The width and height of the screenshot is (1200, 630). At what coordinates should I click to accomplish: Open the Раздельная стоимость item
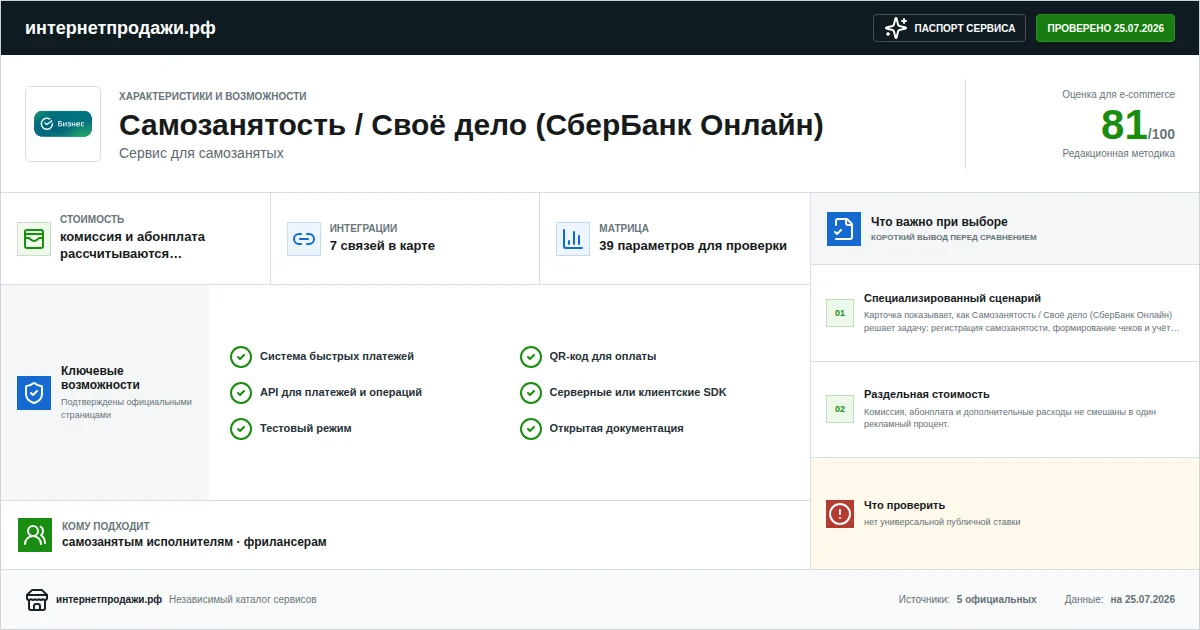click(1005, 409)
